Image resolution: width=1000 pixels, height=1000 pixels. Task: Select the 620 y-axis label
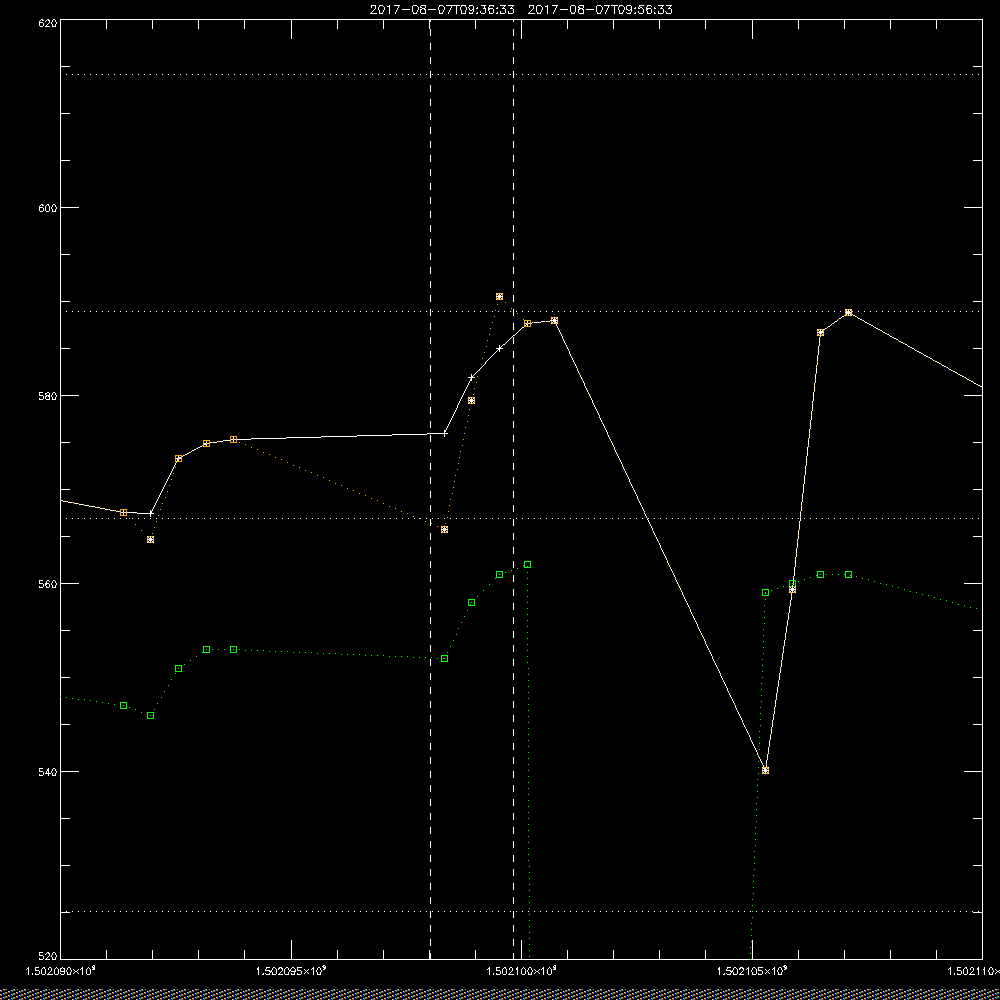click(x=48, y=23)
